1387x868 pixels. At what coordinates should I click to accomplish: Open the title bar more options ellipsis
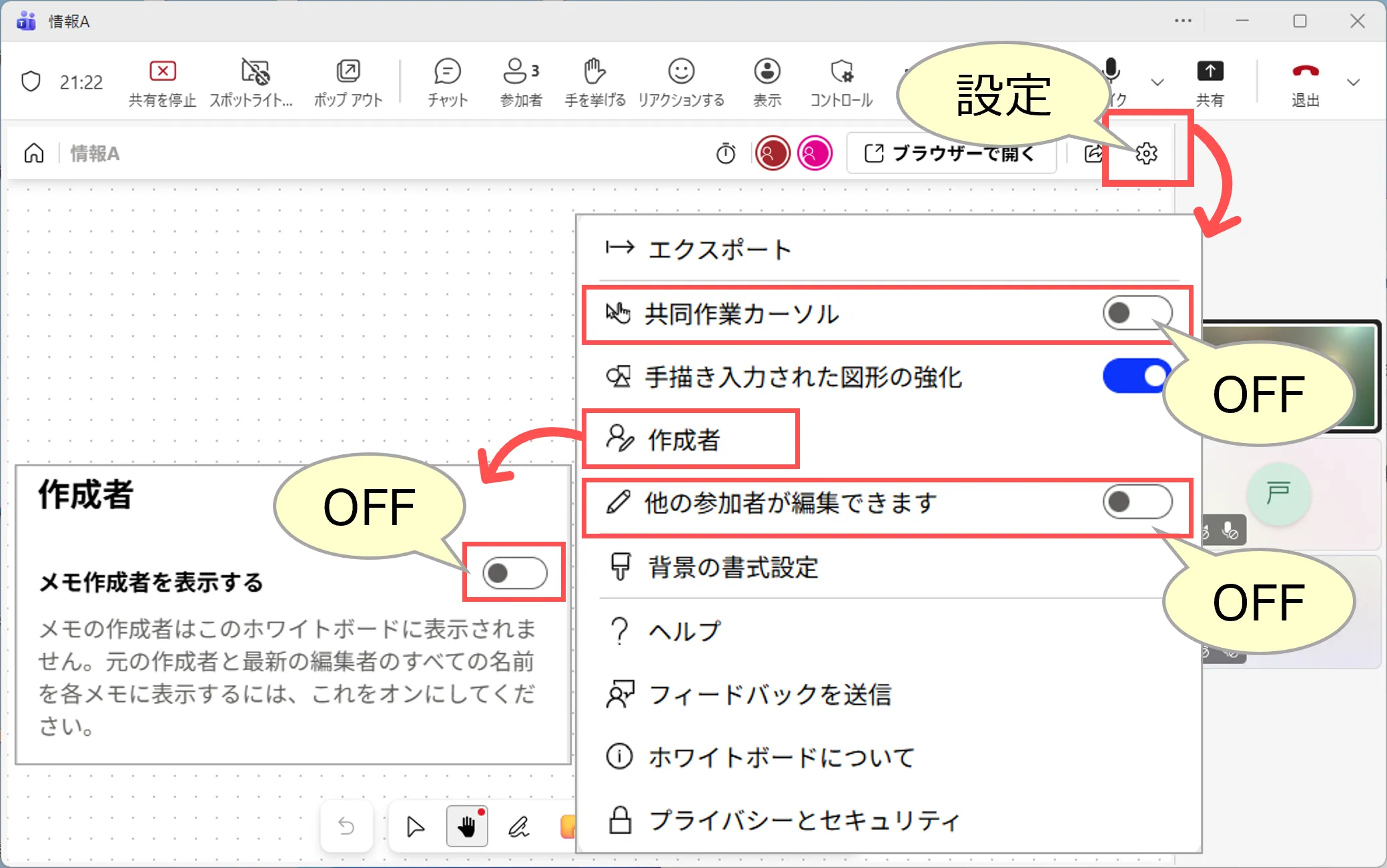pos(1183,21)
